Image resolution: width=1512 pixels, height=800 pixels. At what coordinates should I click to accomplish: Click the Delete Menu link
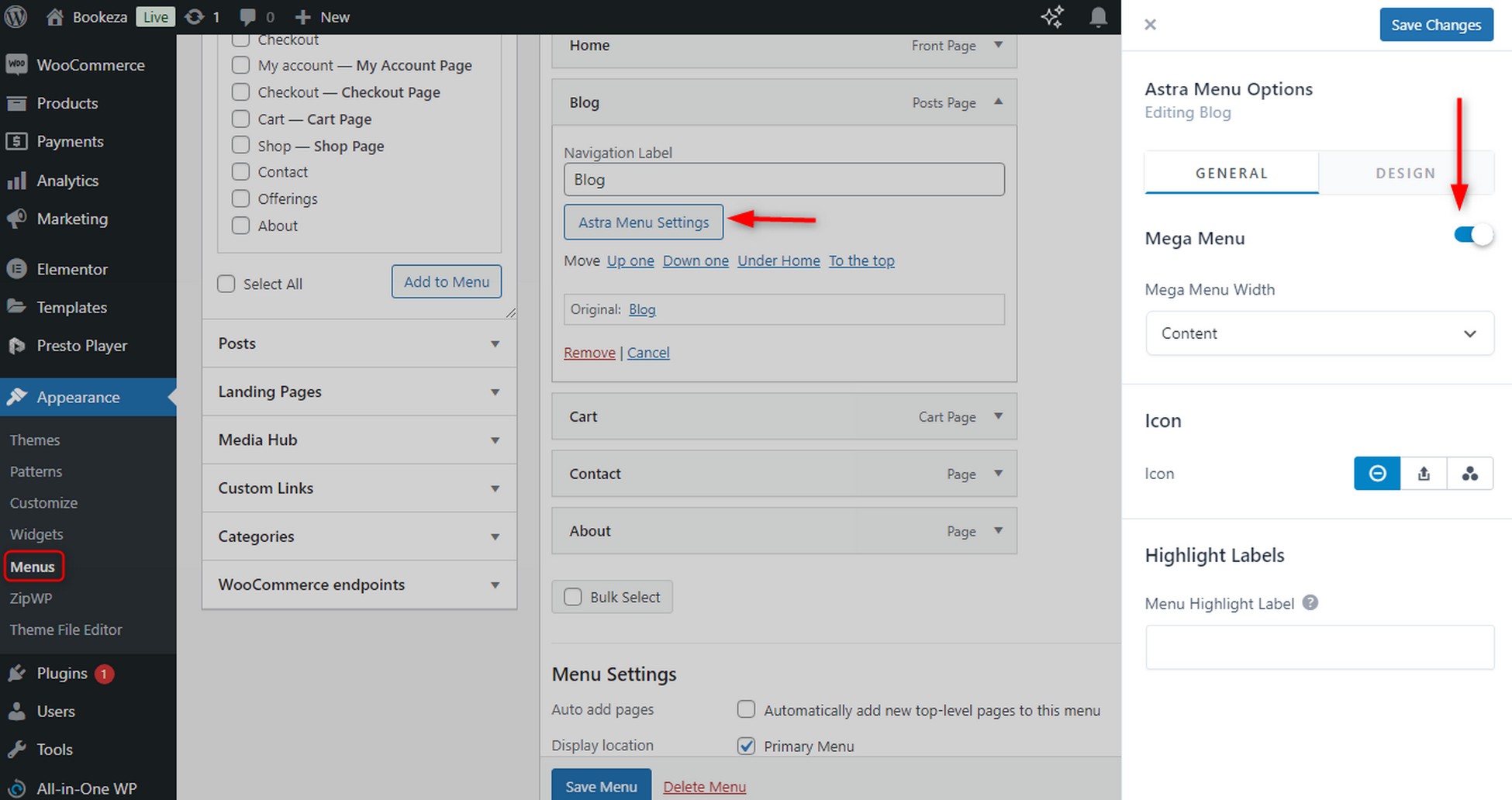click(x=705, y=787)
